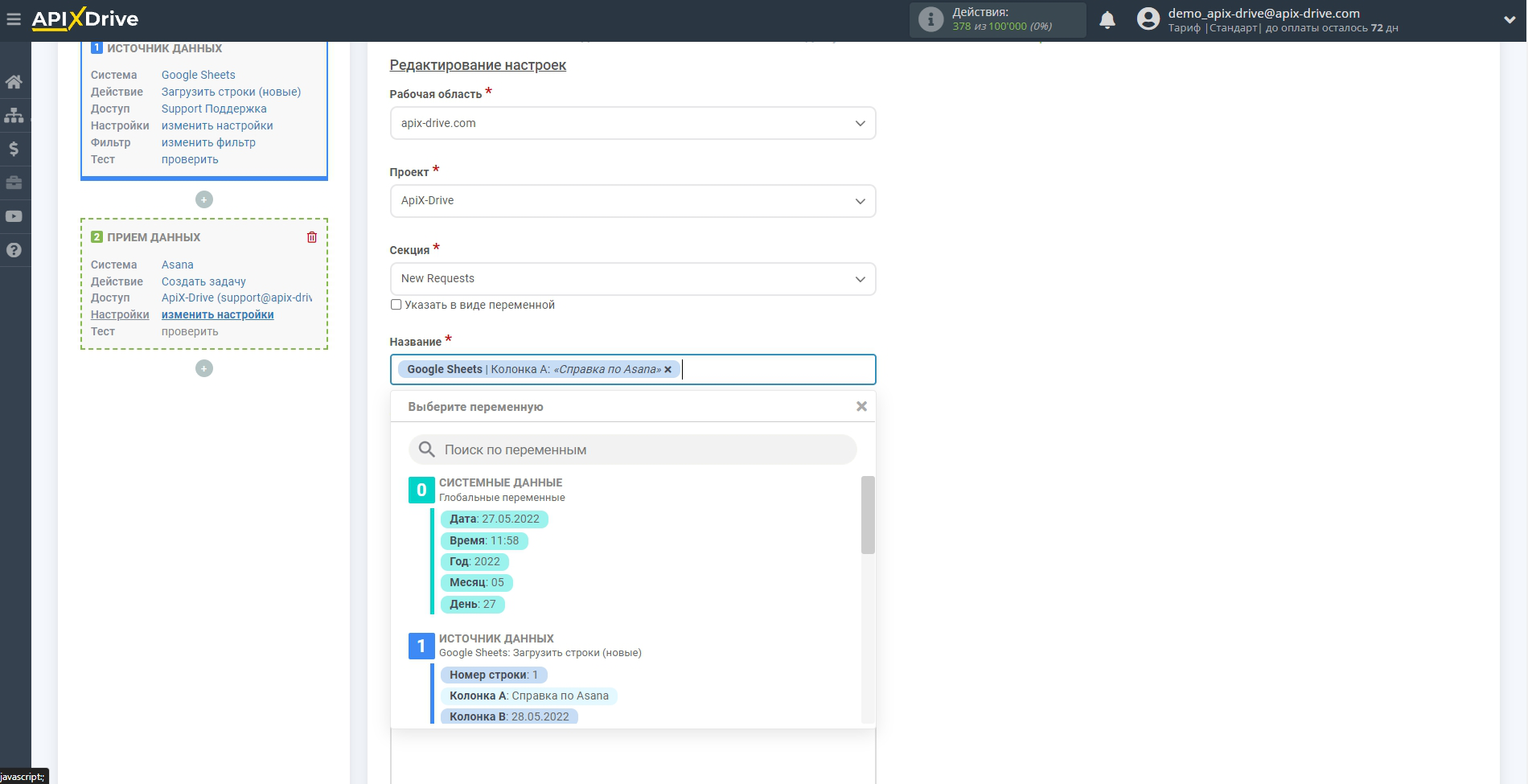Click the search magnifier icon in variables
1528x784 pixels.
coord(427,449)
